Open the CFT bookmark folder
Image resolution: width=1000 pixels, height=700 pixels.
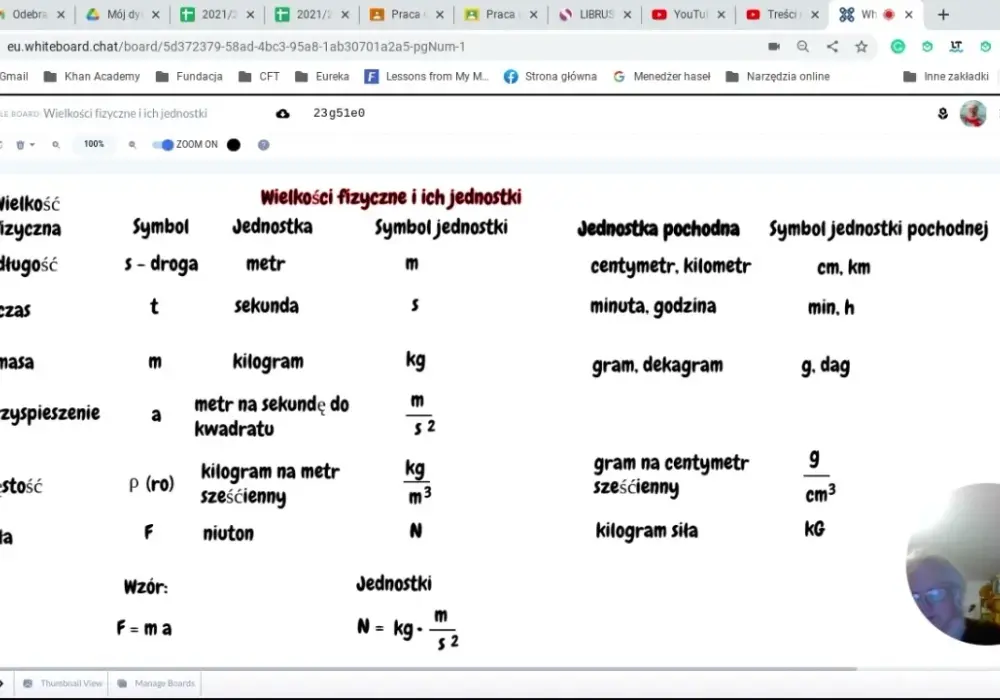(x=259, y=77)
